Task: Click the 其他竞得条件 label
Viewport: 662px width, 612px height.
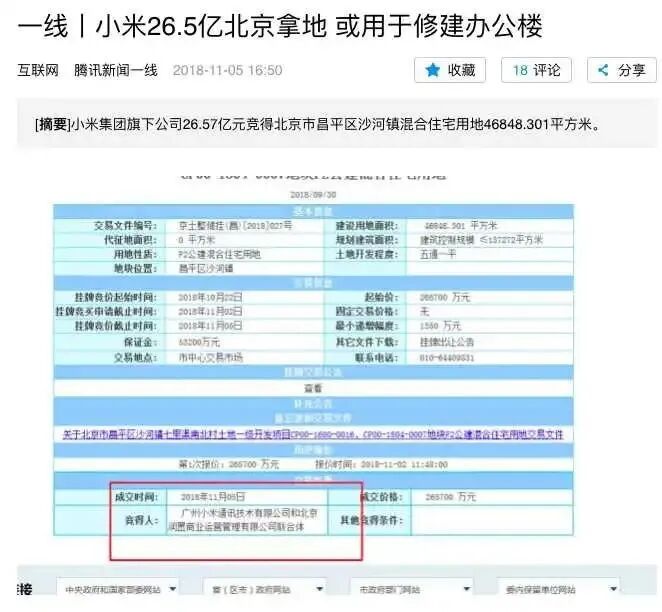Action: click(372, 520)
